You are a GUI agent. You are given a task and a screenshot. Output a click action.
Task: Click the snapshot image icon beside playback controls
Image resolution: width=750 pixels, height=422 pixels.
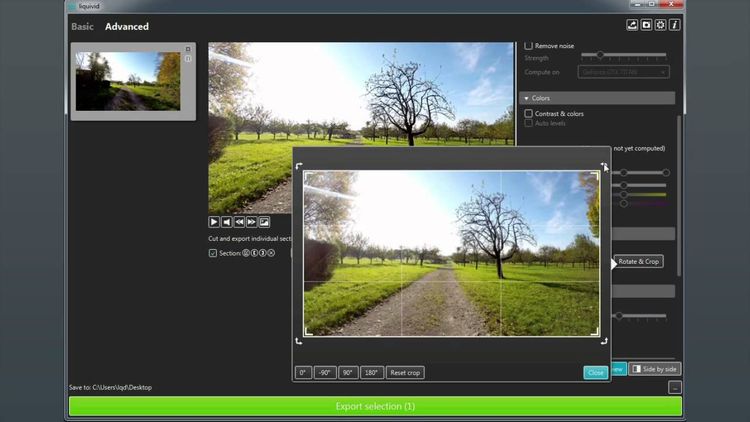pyautogui.click(x=264, y=222)
